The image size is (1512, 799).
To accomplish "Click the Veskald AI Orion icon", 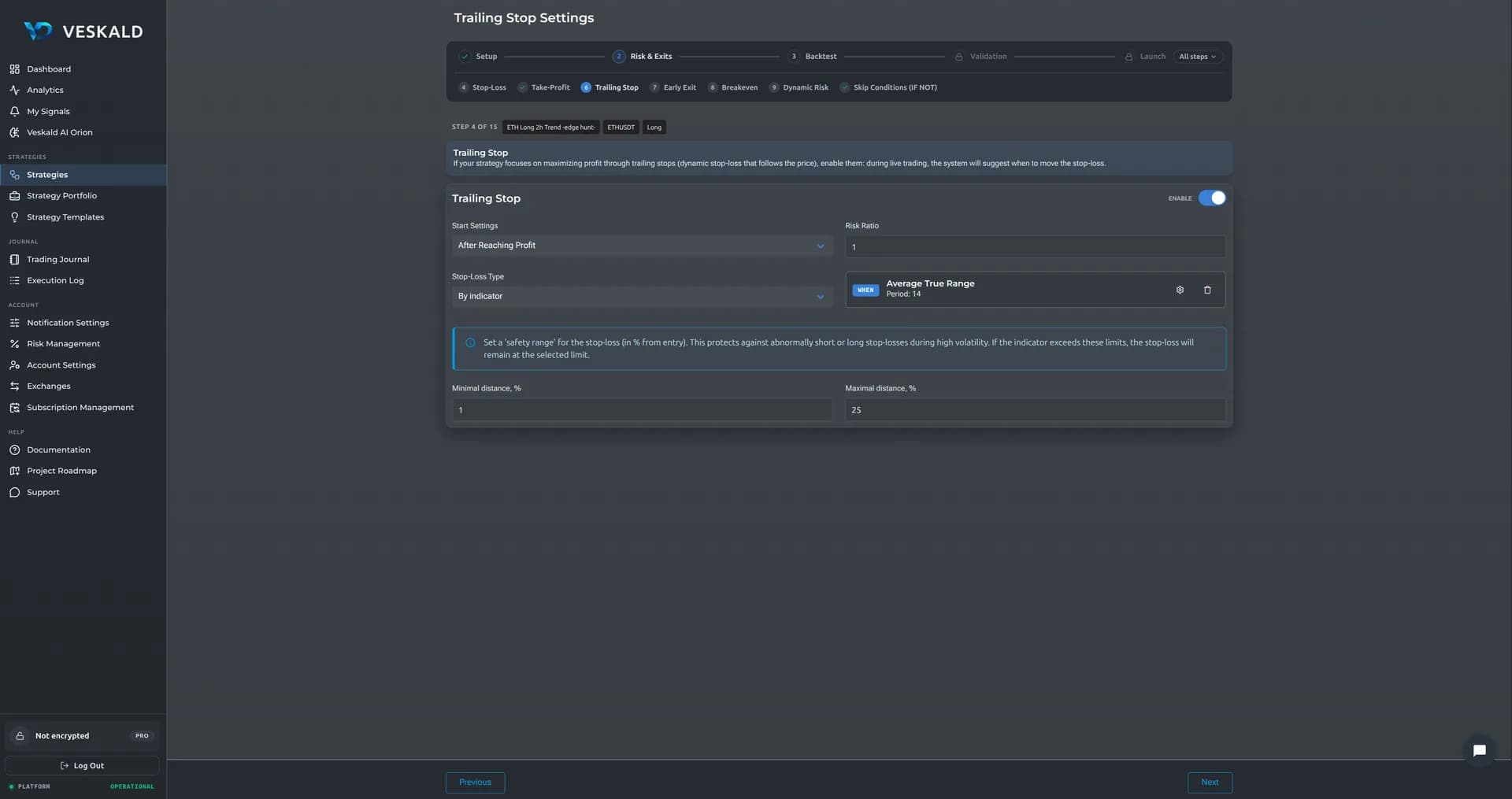I will (14, 132).
